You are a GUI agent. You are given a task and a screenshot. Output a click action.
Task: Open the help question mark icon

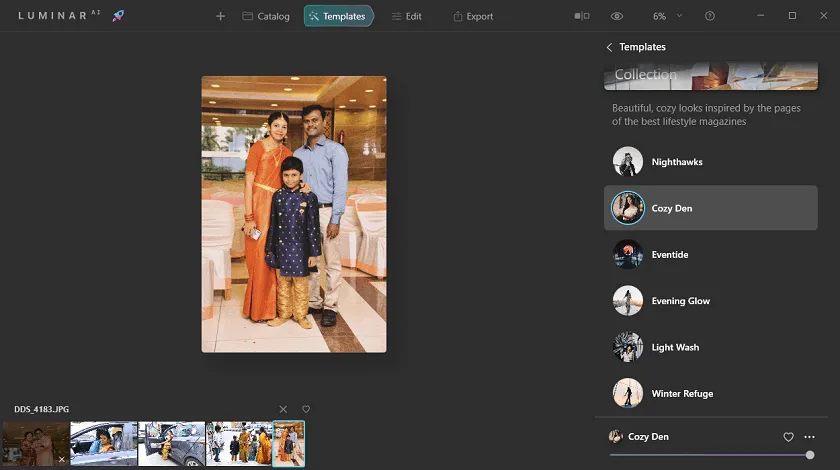pos(710,16)
